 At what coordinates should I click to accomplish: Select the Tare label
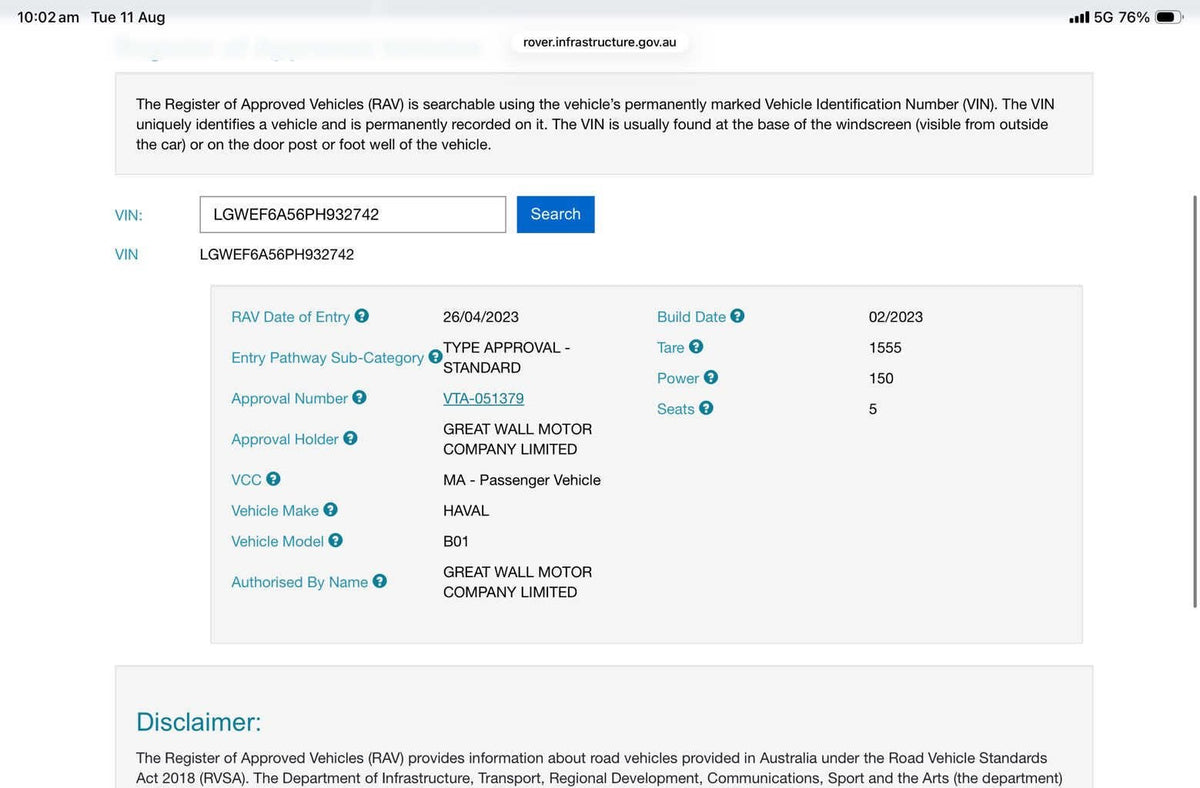(670, 348)
